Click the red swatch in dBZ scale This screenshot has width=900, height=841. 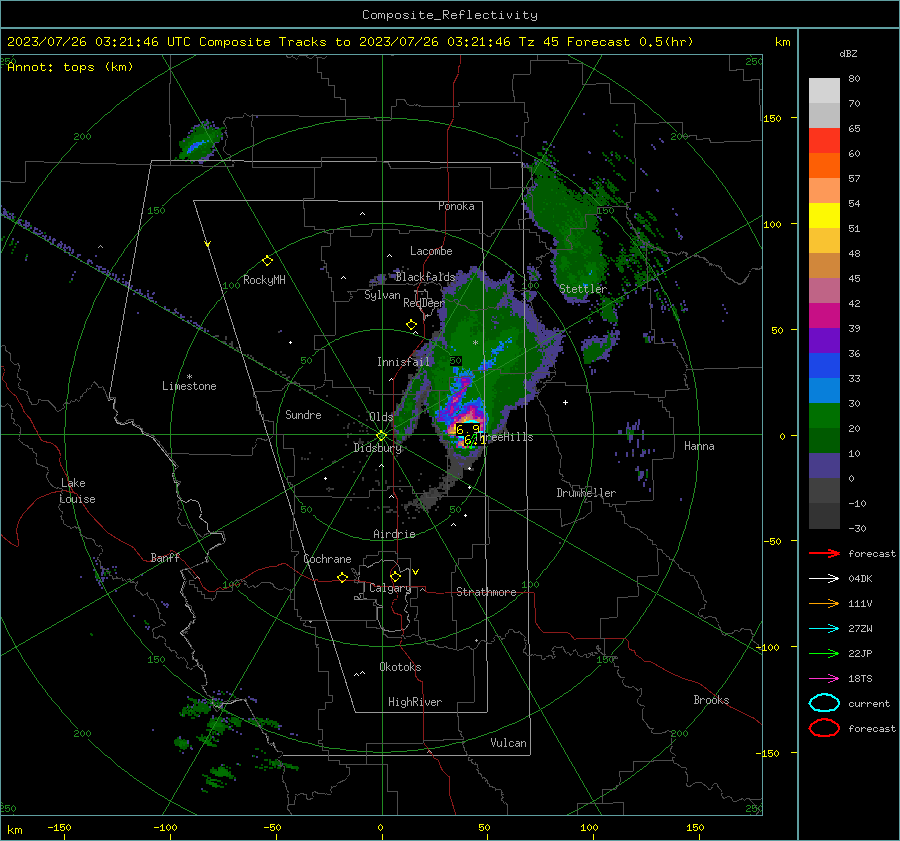click(x=824, y=141)
